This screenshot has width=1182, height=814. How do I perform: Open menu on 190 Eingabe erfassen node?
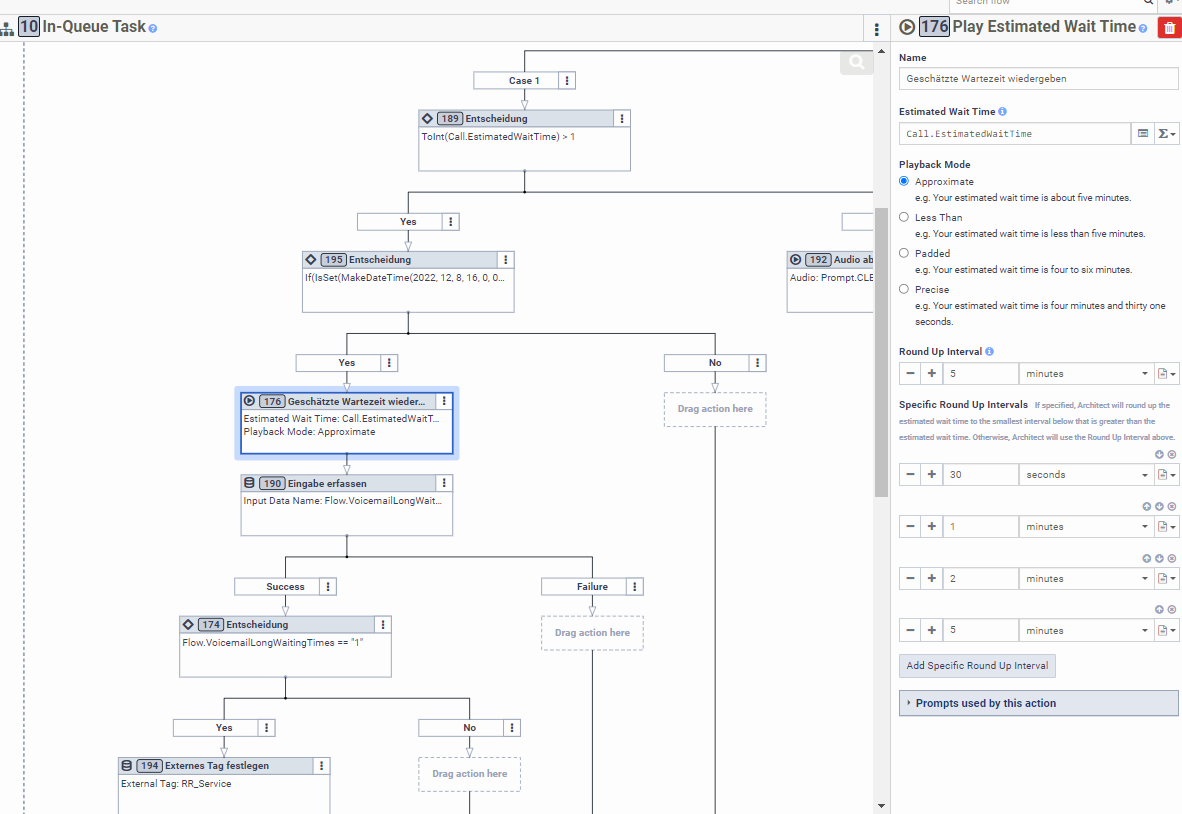tap(444, 483)
